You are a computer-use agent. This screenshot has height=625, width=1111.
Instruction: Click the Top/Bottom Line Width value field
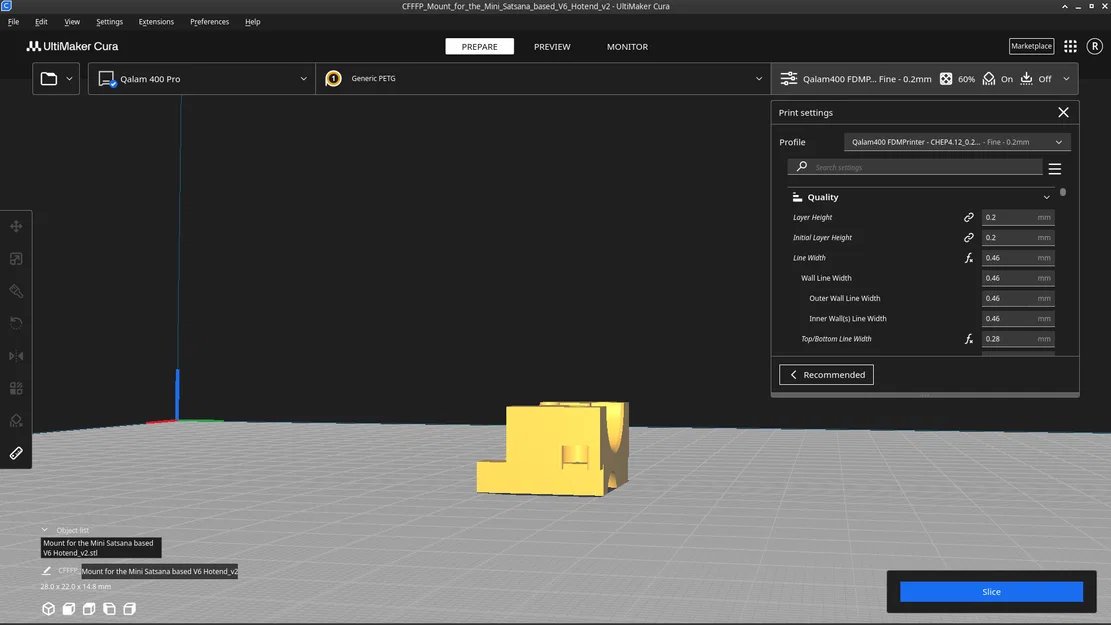click(1017, 339)
